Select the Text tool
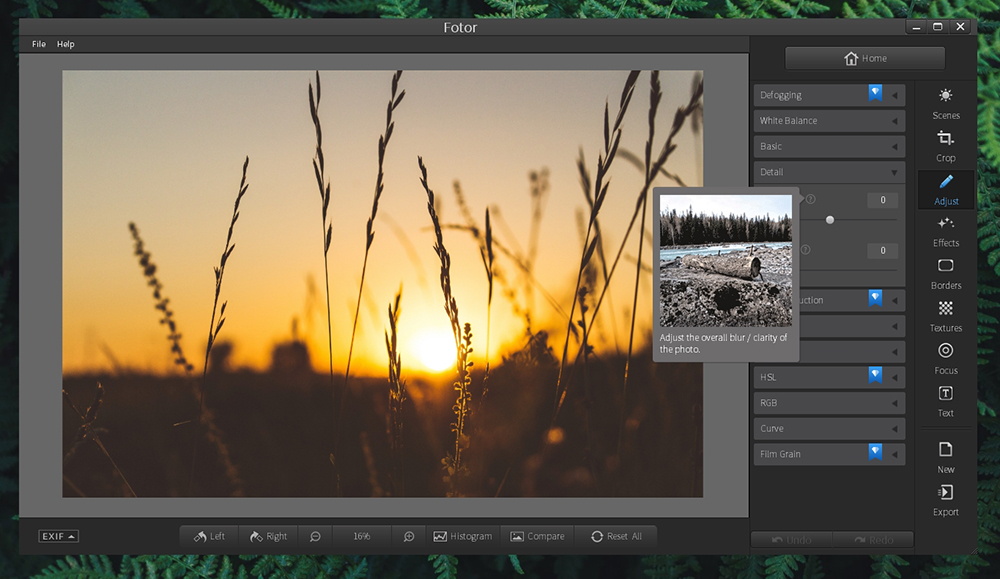Viewport: 1000px width, 579px height. point(945,403)
